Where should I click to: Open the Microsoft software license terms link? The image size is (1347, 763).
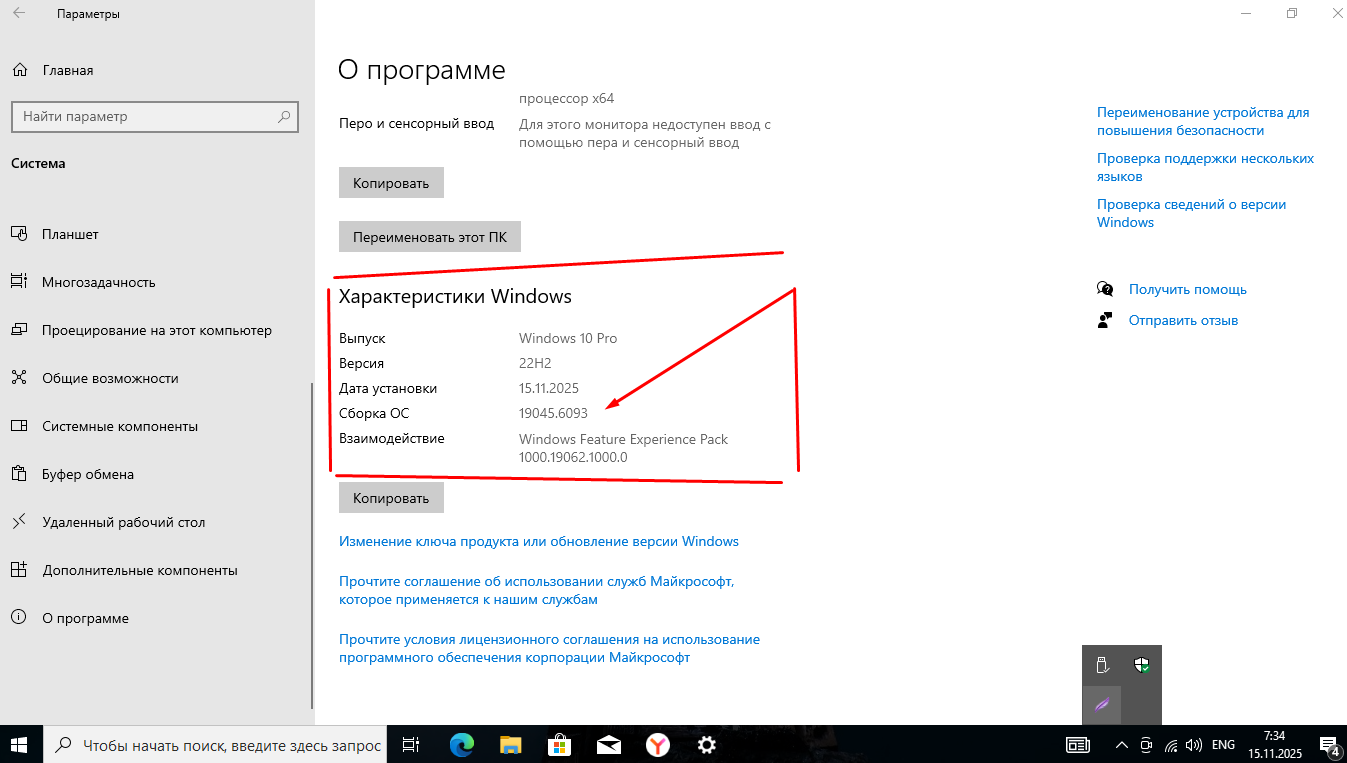[x=549, y=648]
